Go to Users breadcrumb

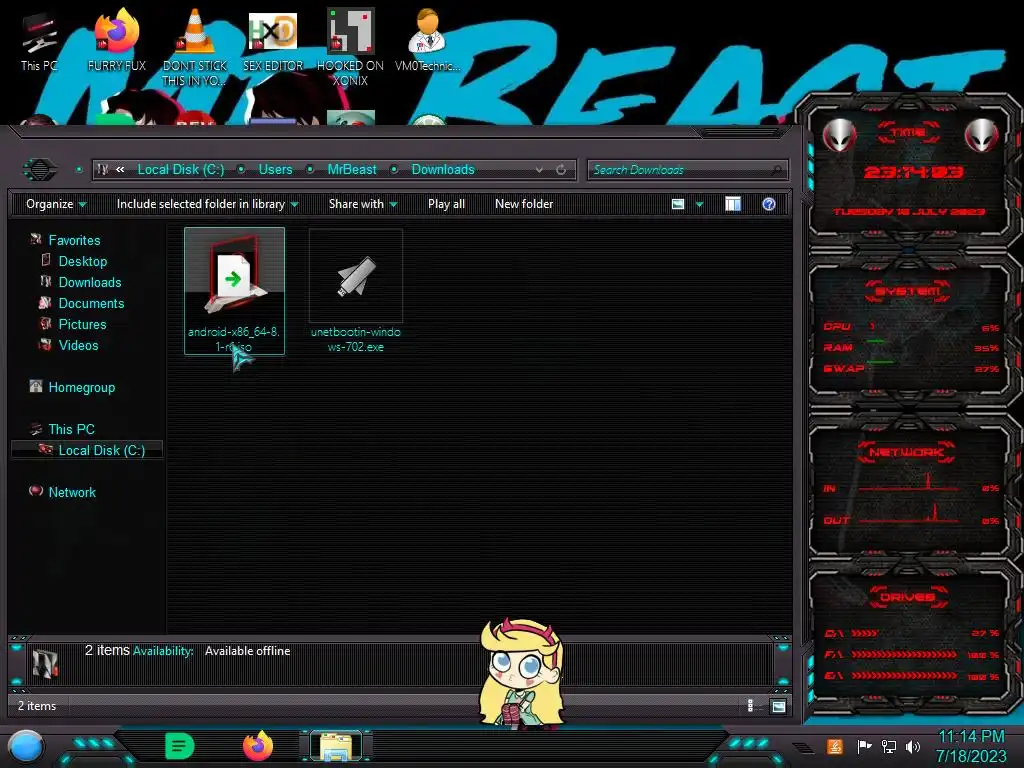tap(275, 170)
